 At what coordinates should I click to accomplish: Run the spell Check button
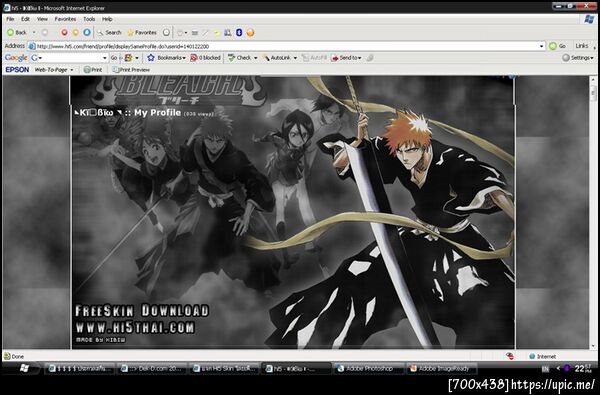tap(240, 58)
